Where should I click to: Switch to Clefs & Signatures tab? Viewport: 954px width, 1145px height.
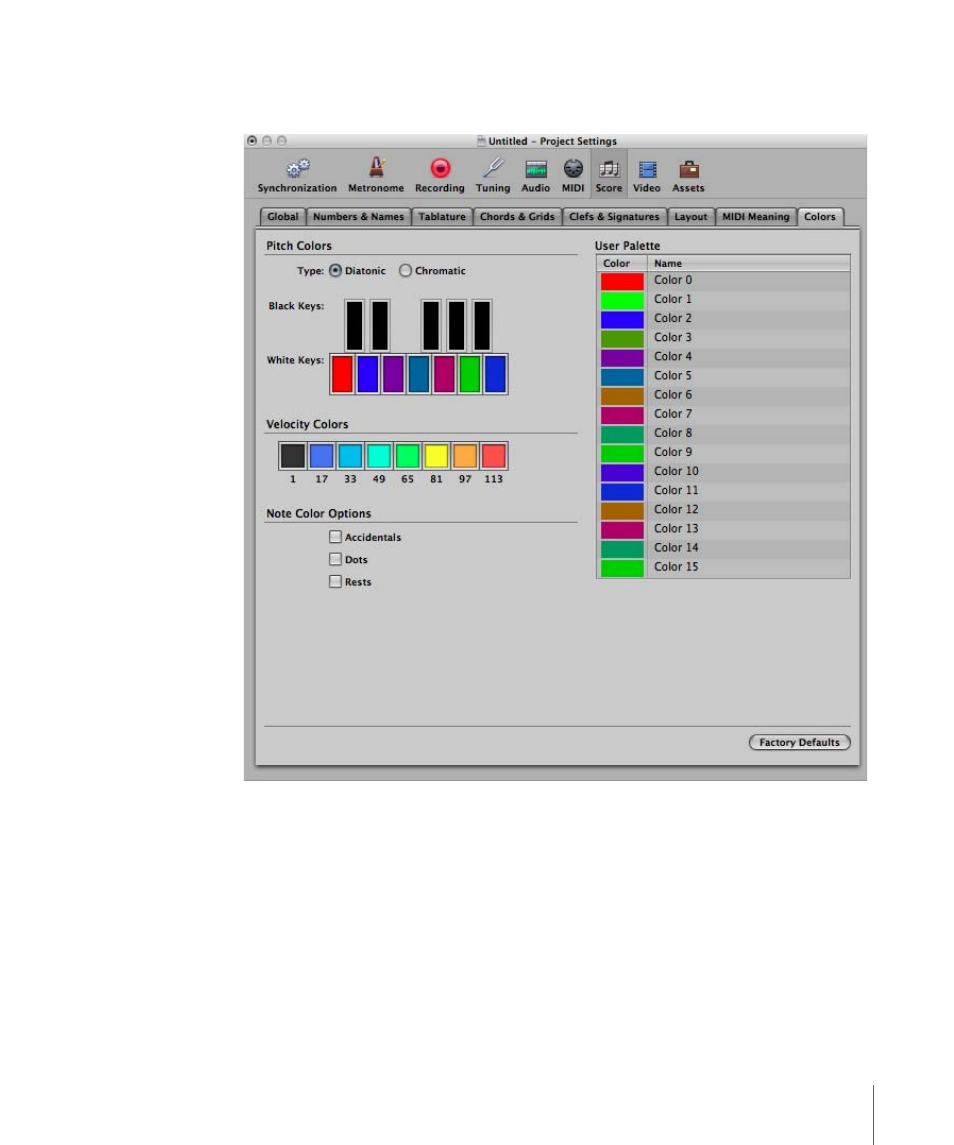(x=614, y=217)
